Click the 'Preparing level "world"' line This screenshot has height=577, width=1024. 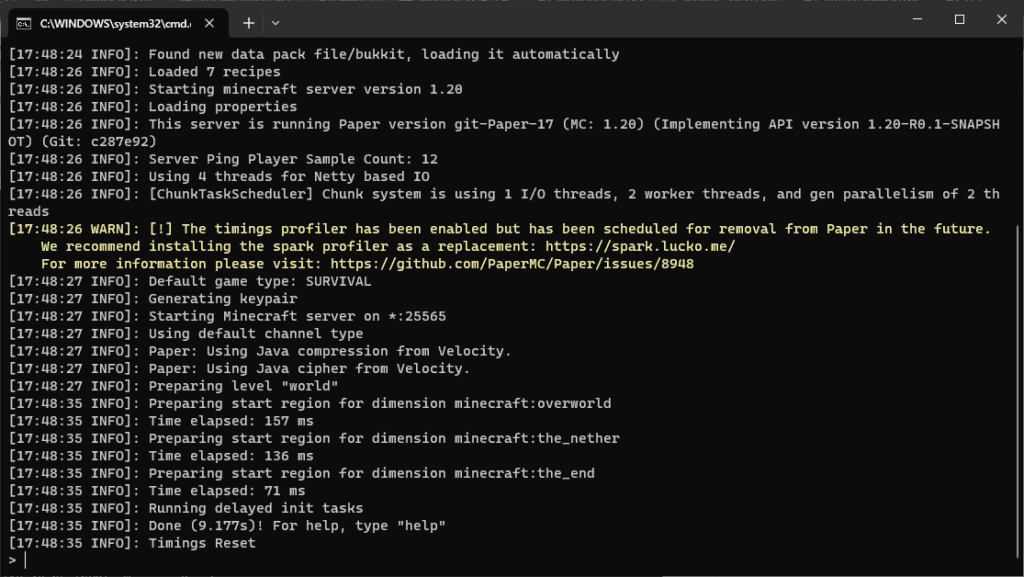pyautogui.click(x=173, y=386)
